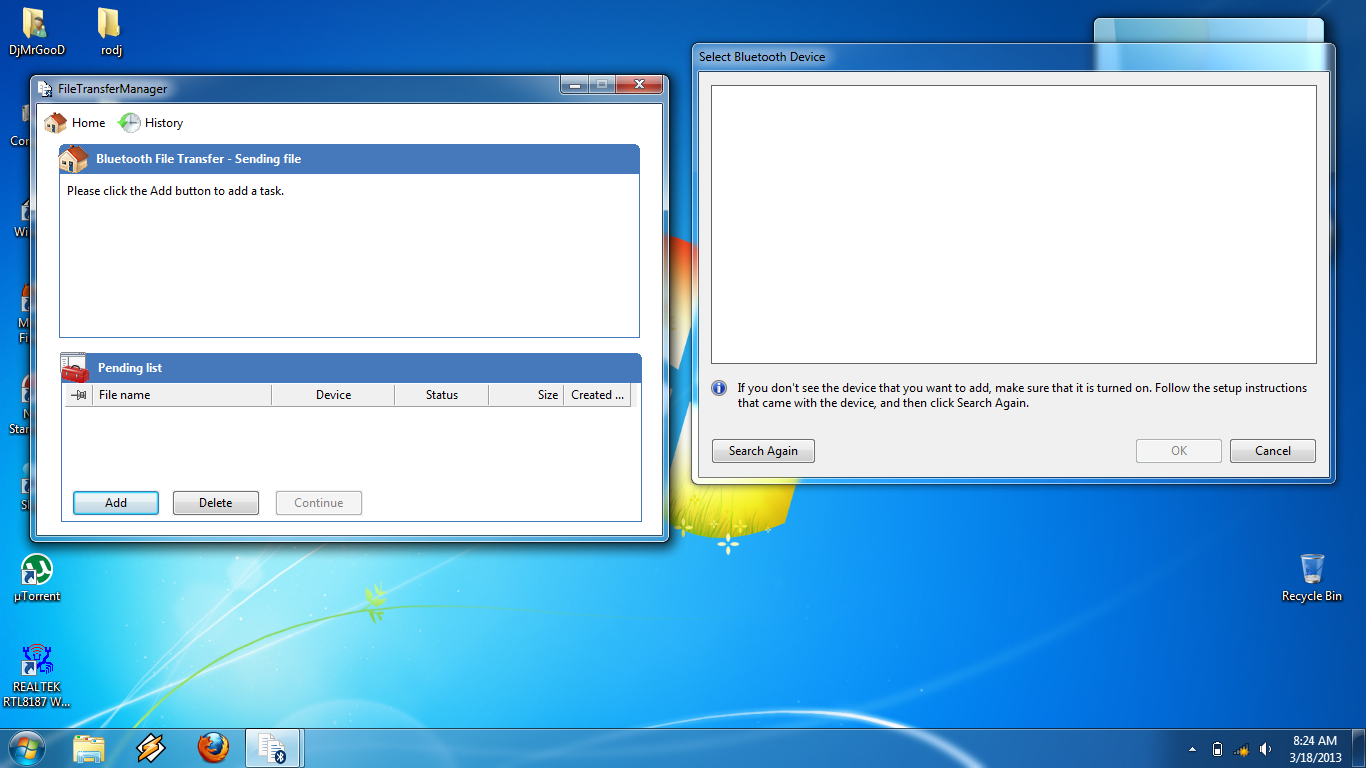Click Search Again for Bluetooth devices

click(763, 451)
